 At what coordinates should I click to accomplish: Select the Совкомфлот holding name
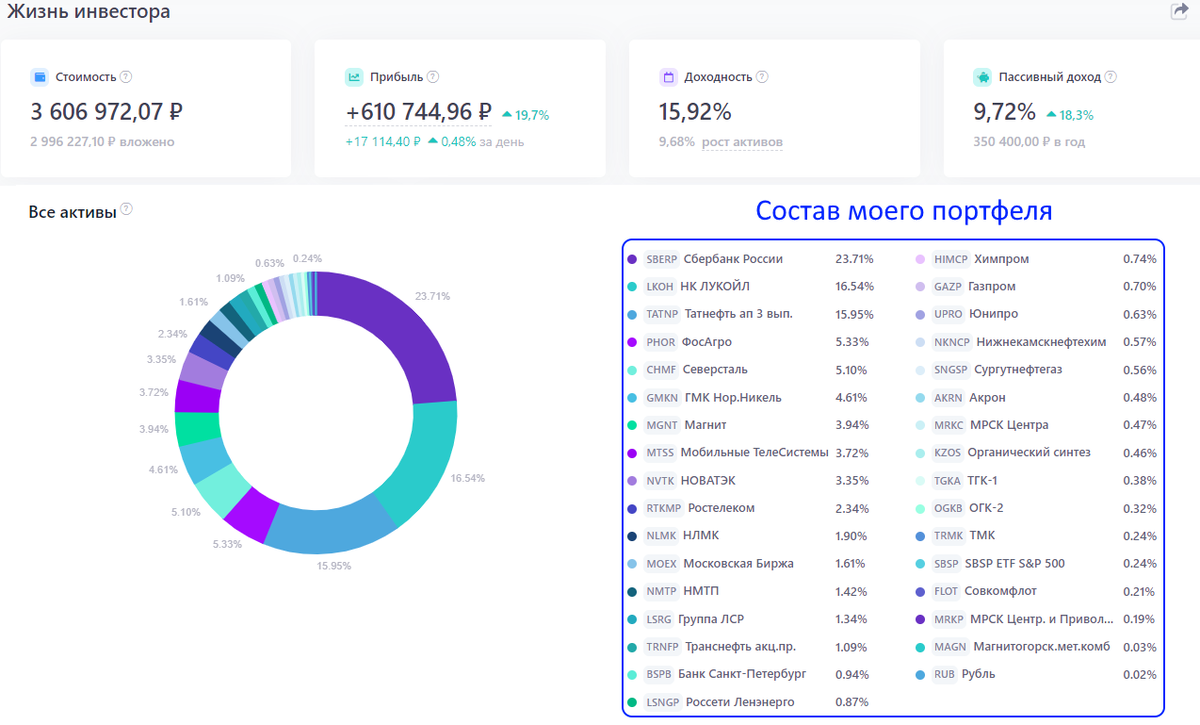pos(1000,591)
